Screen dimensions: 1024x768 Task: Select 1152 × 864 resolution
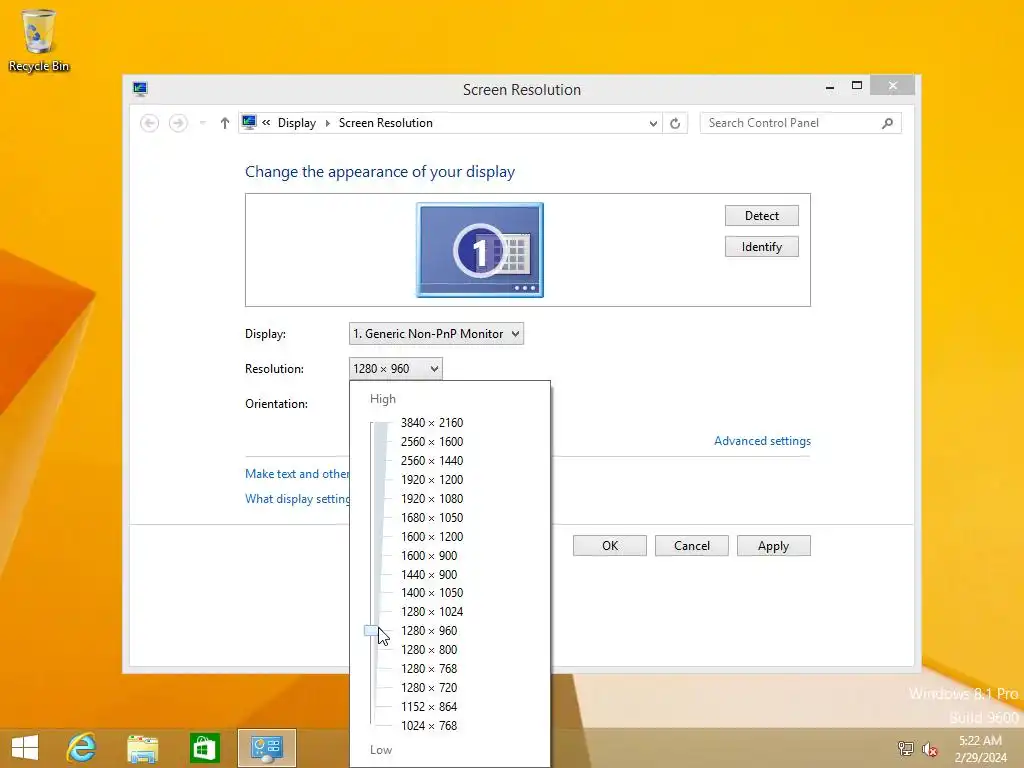429,706
